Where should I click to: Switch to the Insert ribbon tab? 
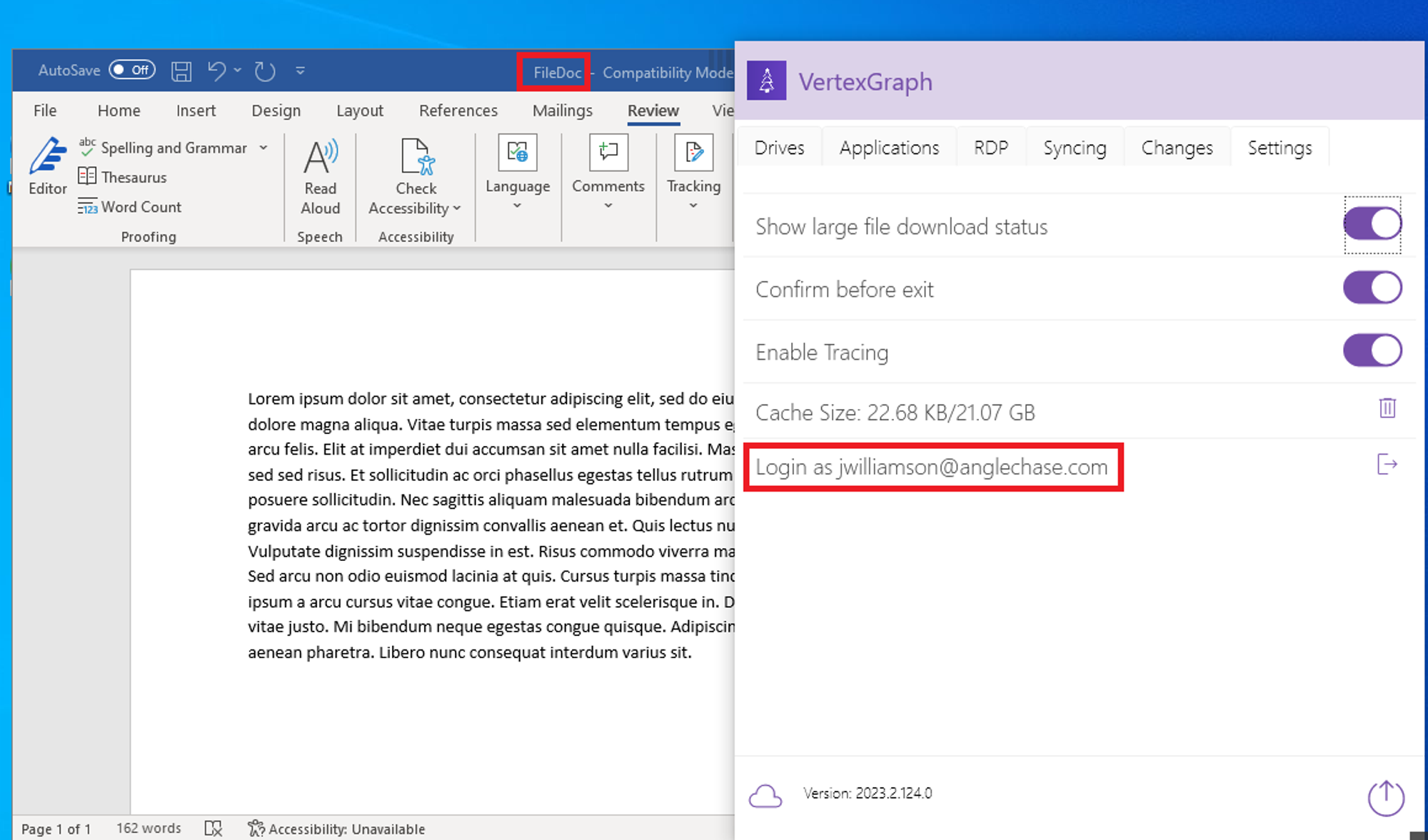[196, 111]
